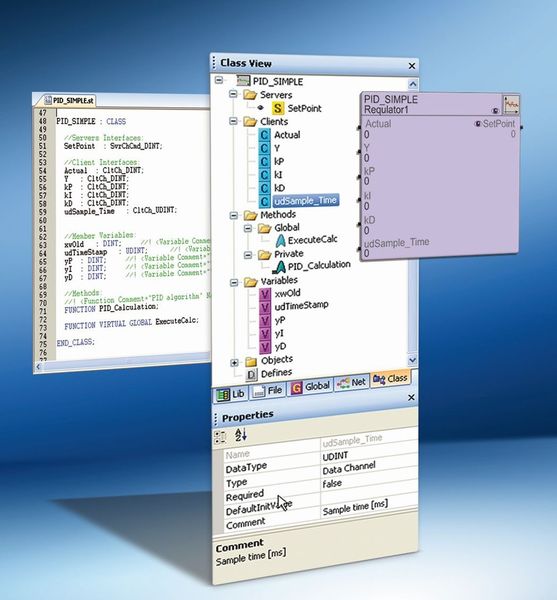Select PID_Calculation method in tree
The width and height of the screenshot is (557, 600).
(x=319, y=265)
